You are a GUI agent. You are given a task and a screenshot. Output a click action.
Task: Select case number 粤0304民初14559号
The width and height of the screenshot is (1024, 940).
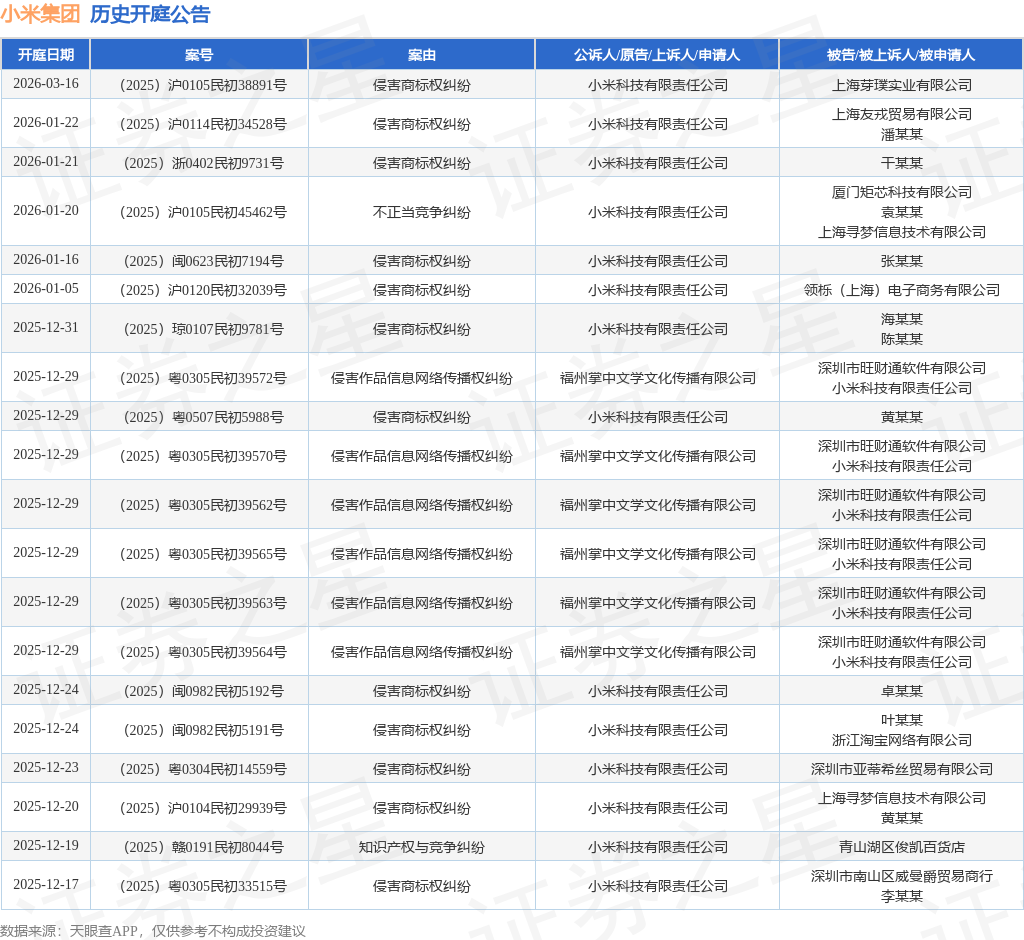(203, 769)
